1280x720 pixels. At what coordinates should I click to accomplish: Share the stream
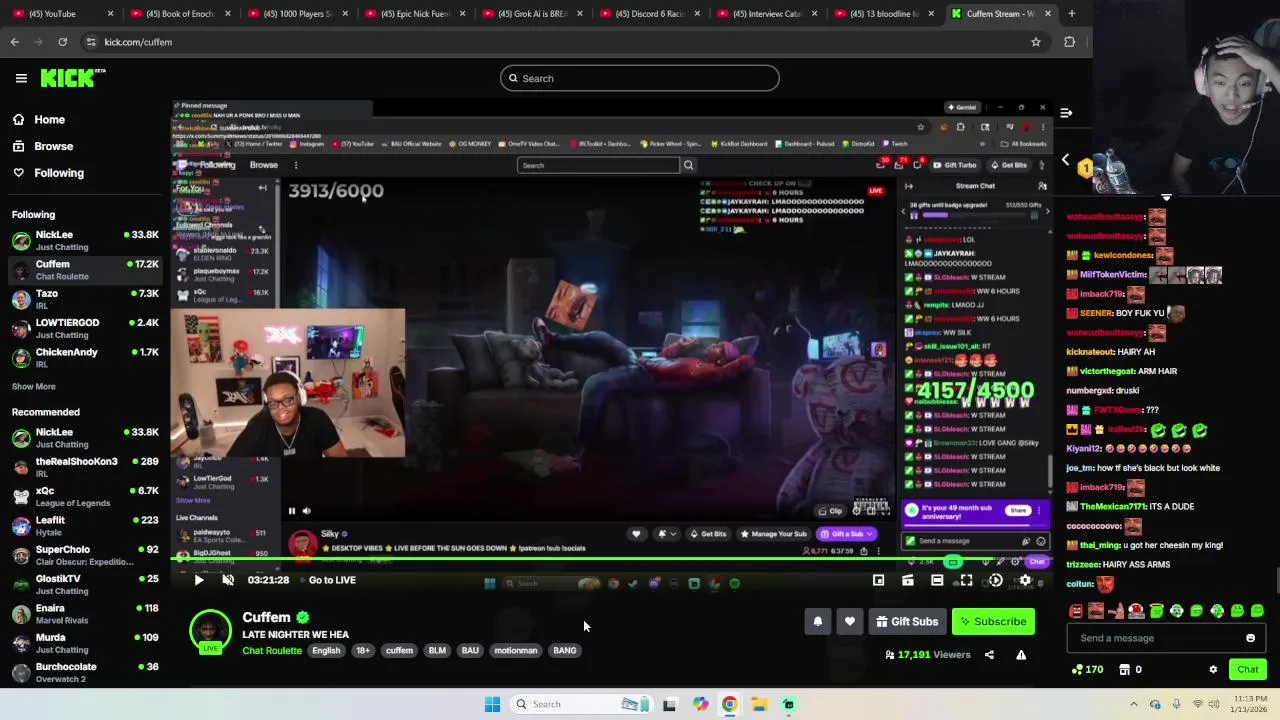click(989, 655)
